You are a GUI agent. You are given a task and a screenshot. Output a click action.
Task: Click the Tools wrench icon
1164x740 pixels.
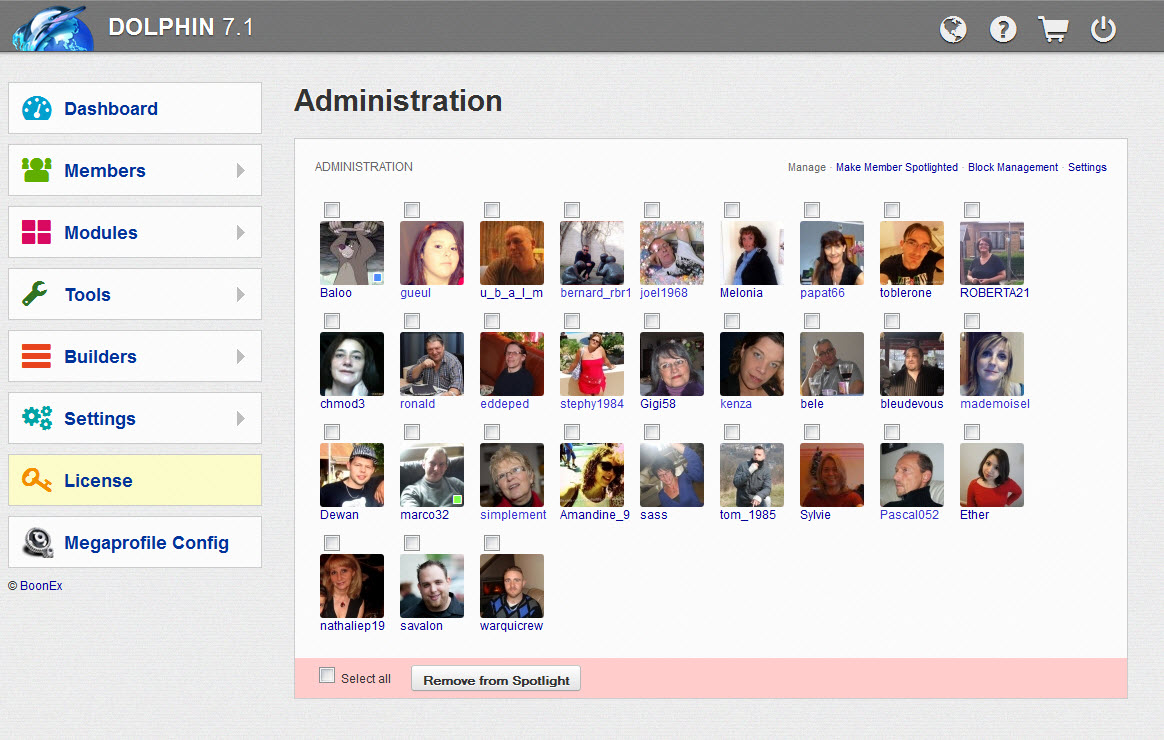tap(35, 294)
